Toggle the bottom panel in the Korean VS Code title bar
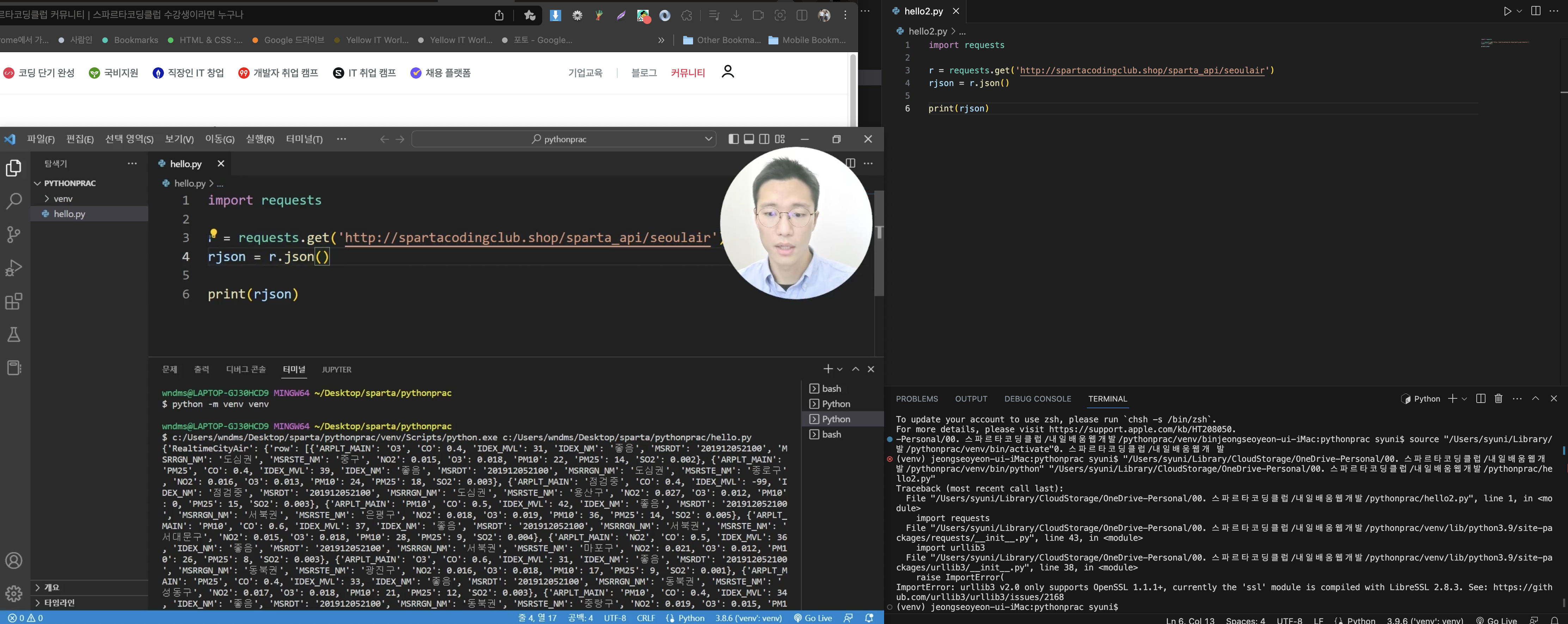The height and width of the screenshot is (624, 1568). 749,139
